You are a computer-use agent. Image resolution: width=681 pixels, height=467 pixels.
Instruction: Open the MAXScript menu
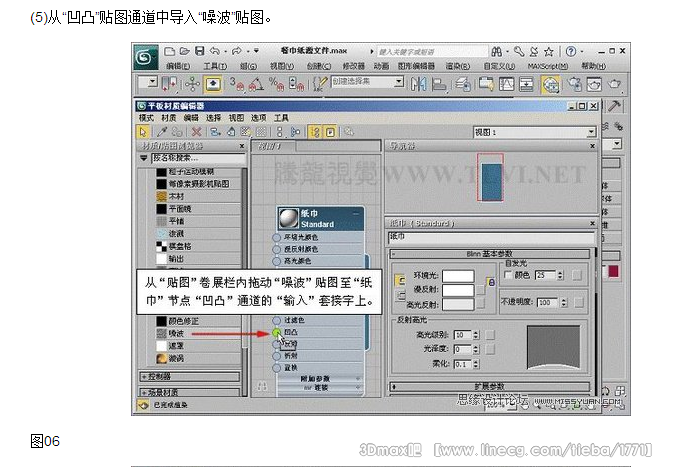[x=548, y=66]
